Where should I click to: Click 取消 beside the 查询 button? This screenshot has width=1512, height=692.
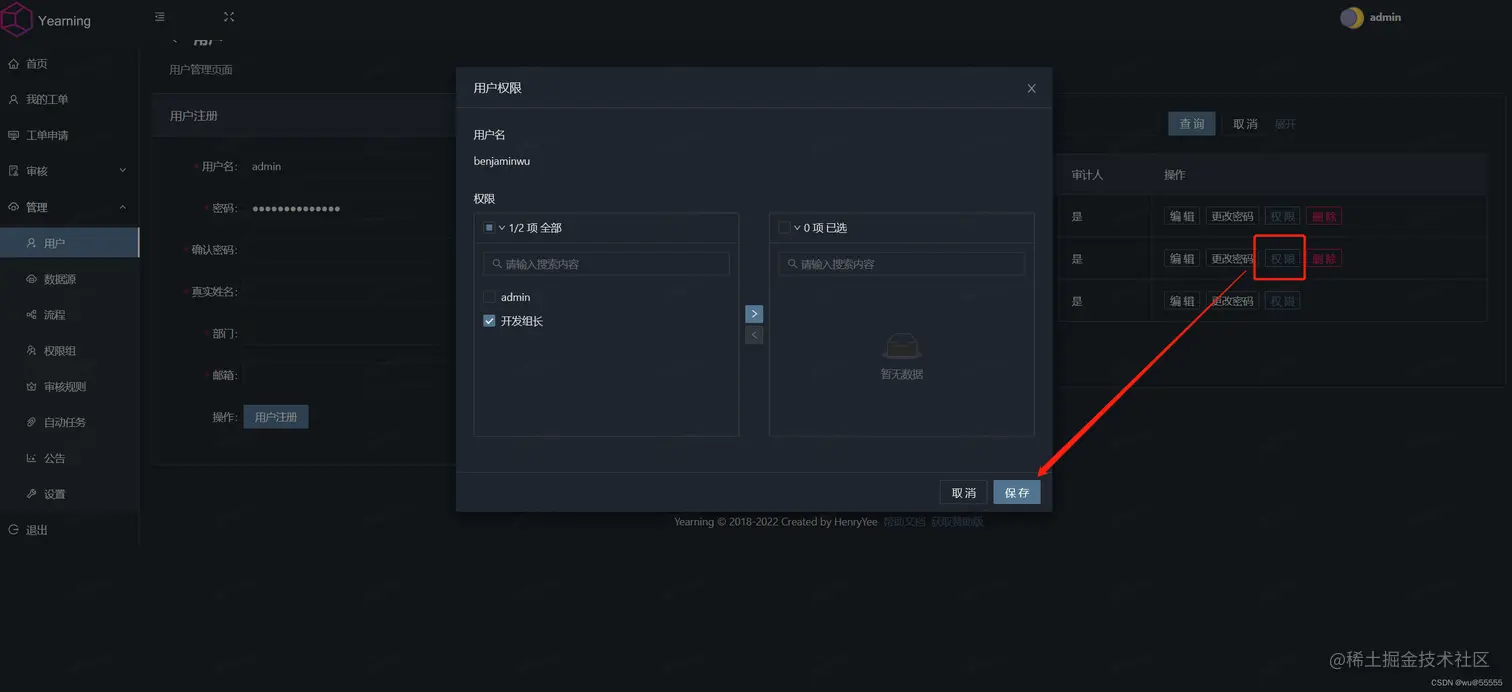pyautogui.click(x=1245, y=124)
